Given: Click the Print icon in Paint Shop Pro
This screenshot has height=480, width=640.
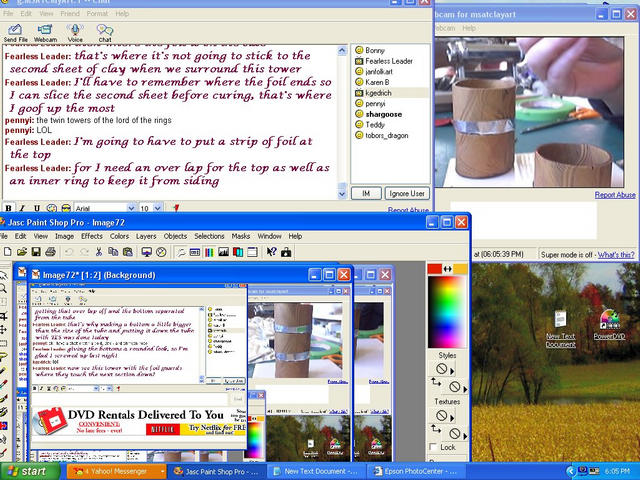Looking at the screenshot, I should (x=50, y=252).
